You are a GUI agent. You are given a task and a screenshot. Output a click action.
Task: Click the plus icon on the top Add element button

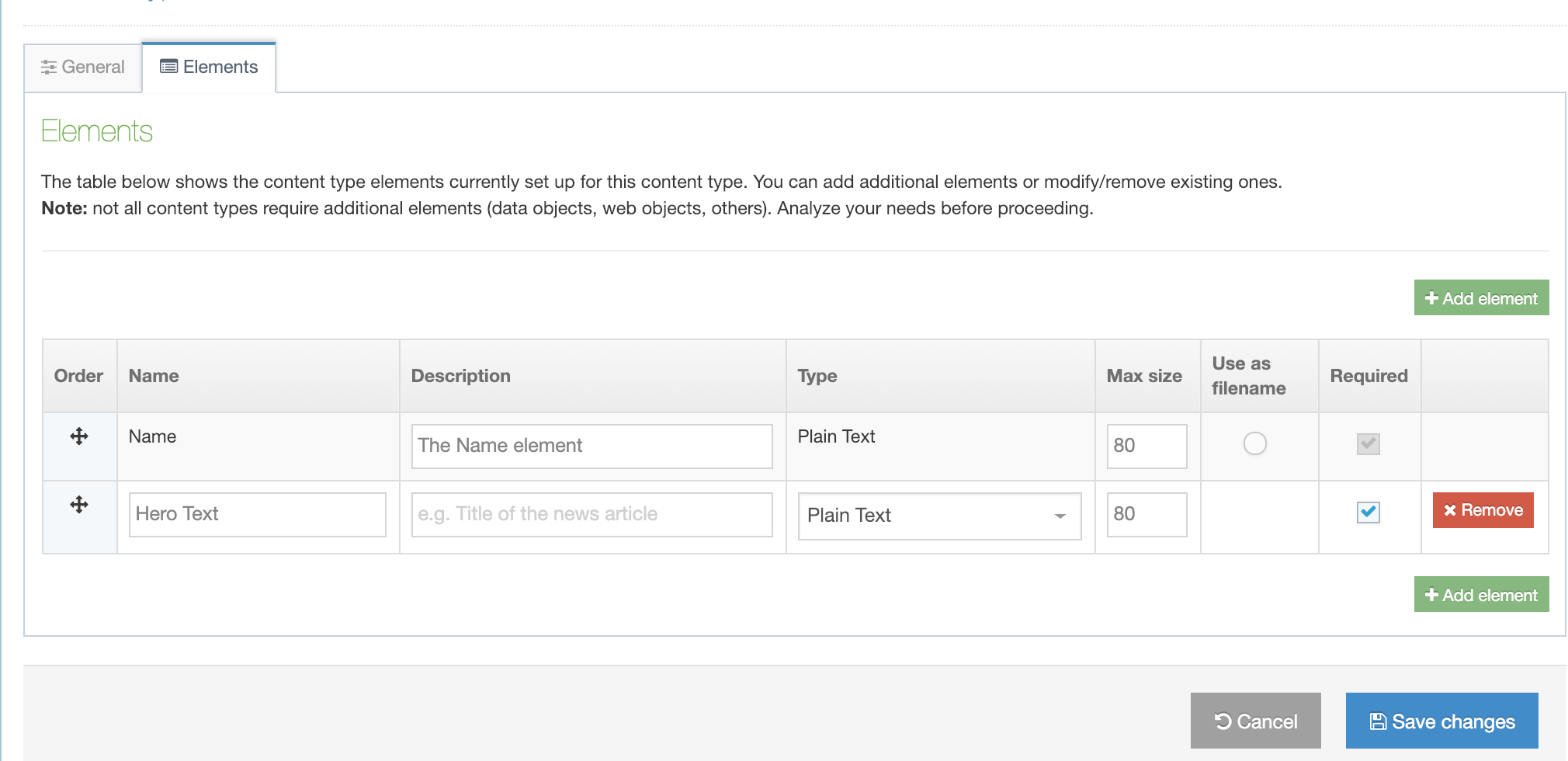click(1431, 298)
